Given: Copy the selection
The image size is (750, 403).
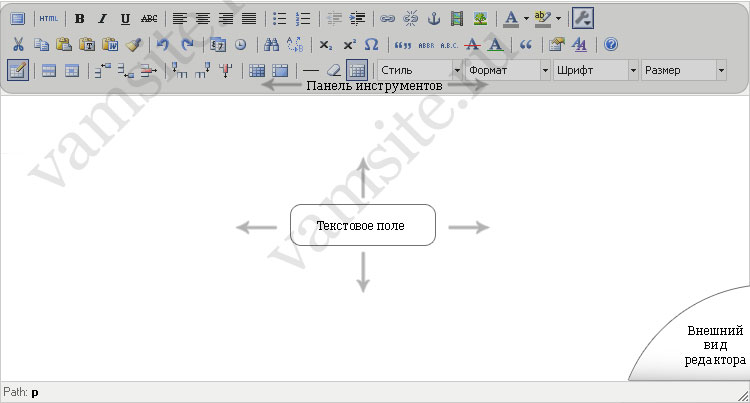Looking at the screenshot, I should (x=41, y=44).
